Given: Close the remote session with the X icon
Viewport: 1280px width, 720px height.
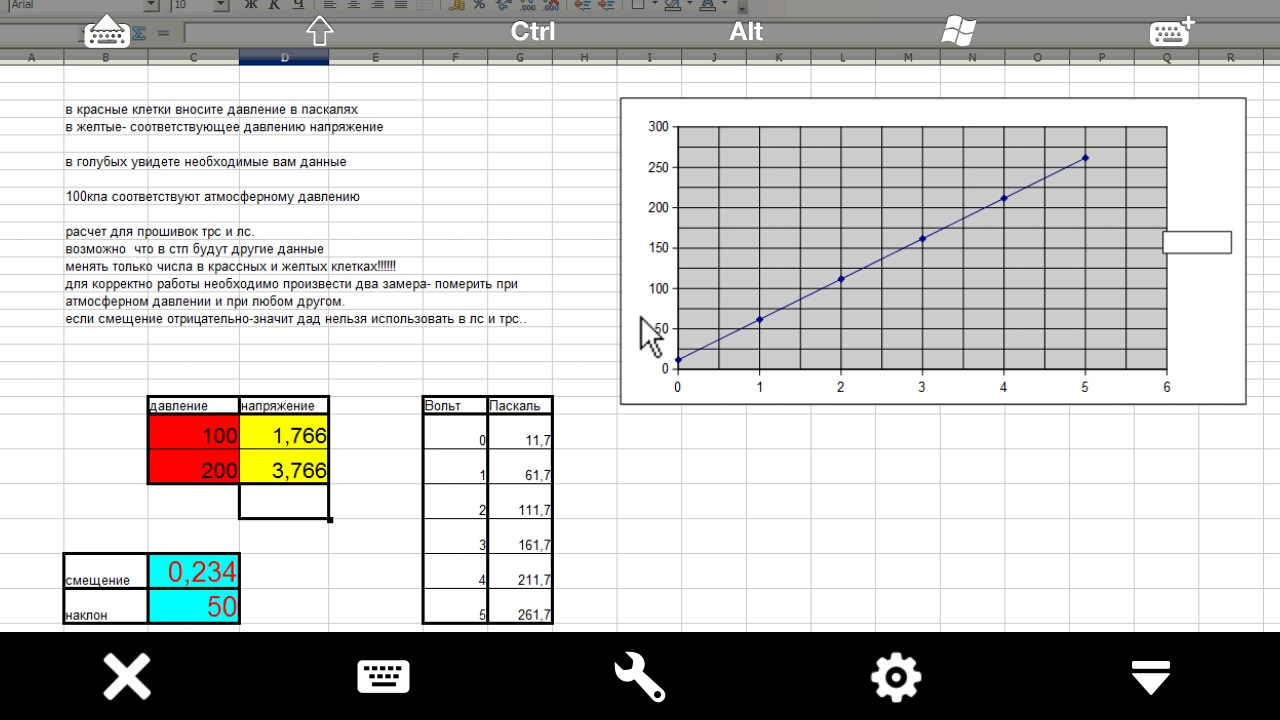Looking at the screenshot, I should coord(127,676).
